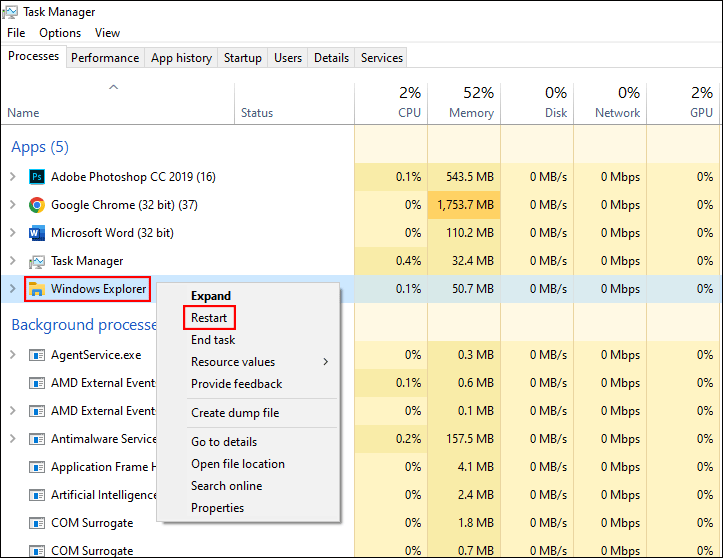The height and width of the screenshot is (558, 723).
Task: Sort by the Status column header
Action: (295, 104)
